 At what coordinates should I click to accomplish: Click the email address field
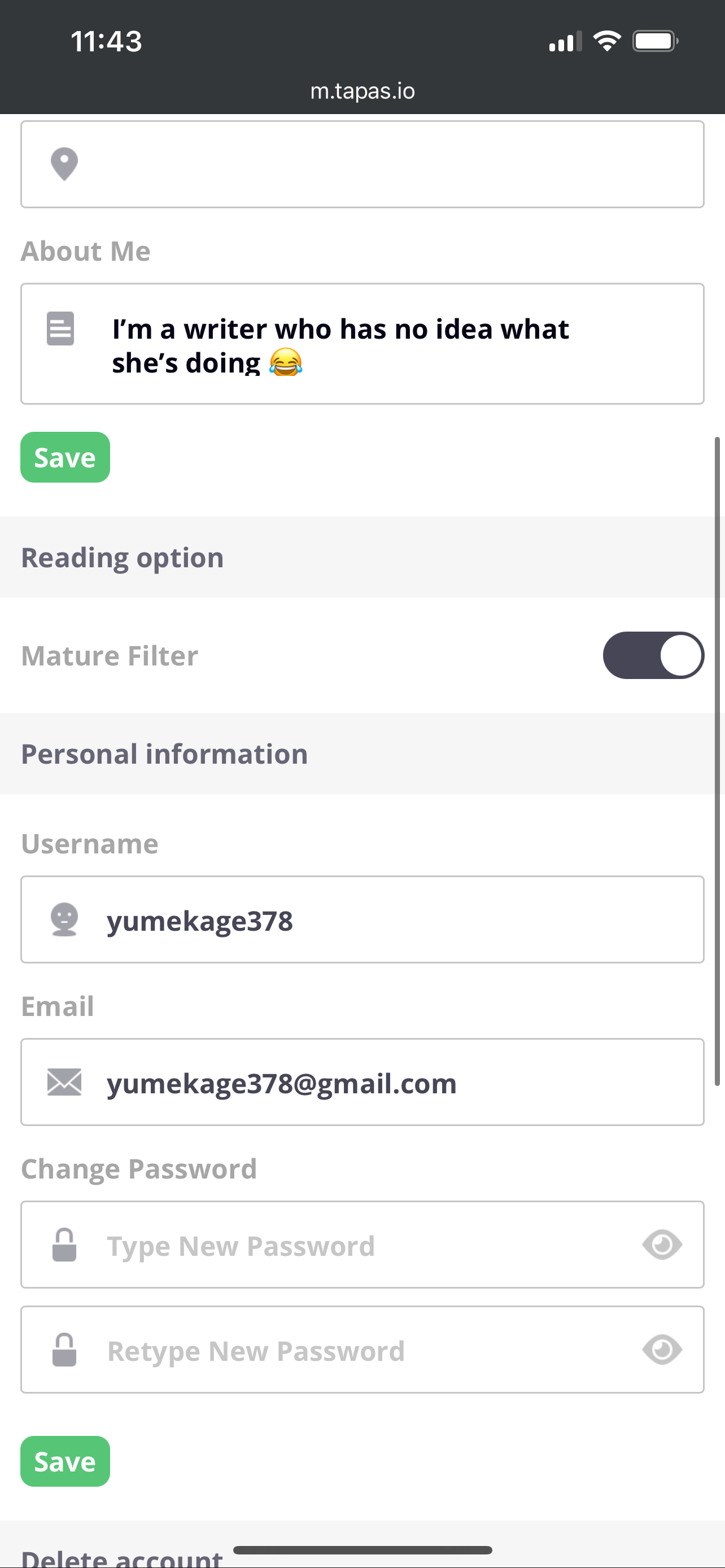[x=390, y=1083]
